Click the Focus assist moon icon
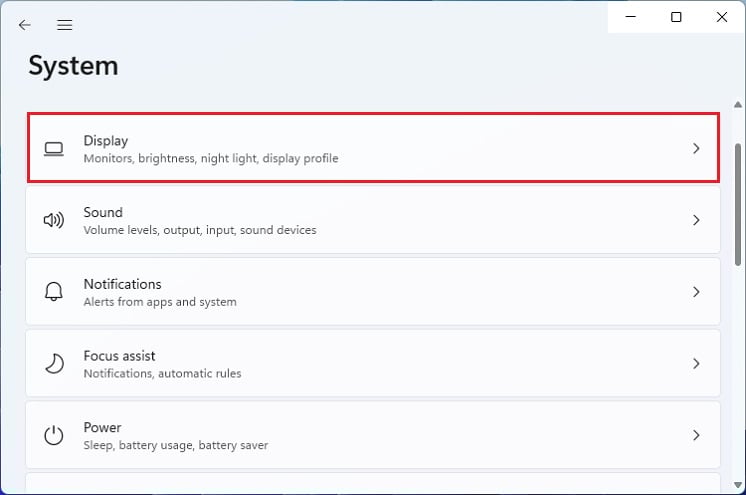The height and width of the screenshot is (495, 746). click(54, 364)
